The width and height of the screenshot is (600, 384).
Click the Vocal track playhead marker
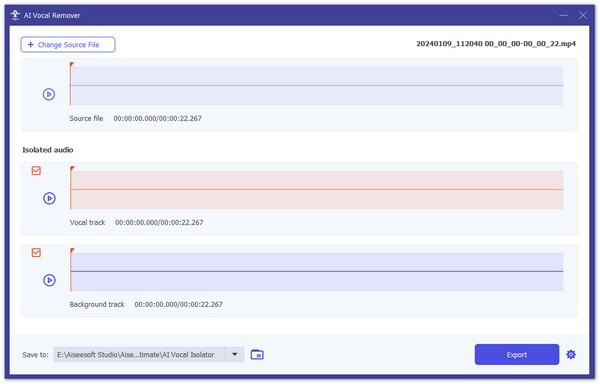72,169
